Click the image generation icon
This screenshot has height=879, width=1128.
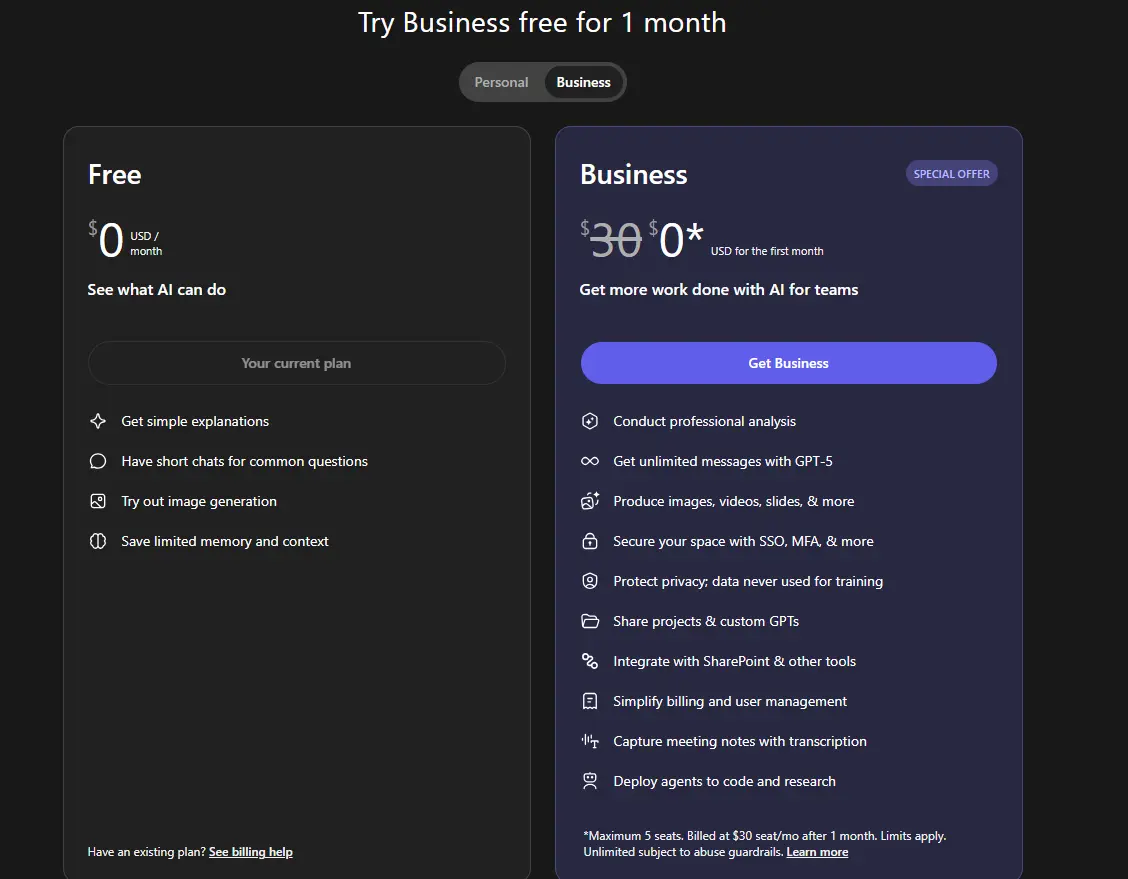tap(98, 501)
